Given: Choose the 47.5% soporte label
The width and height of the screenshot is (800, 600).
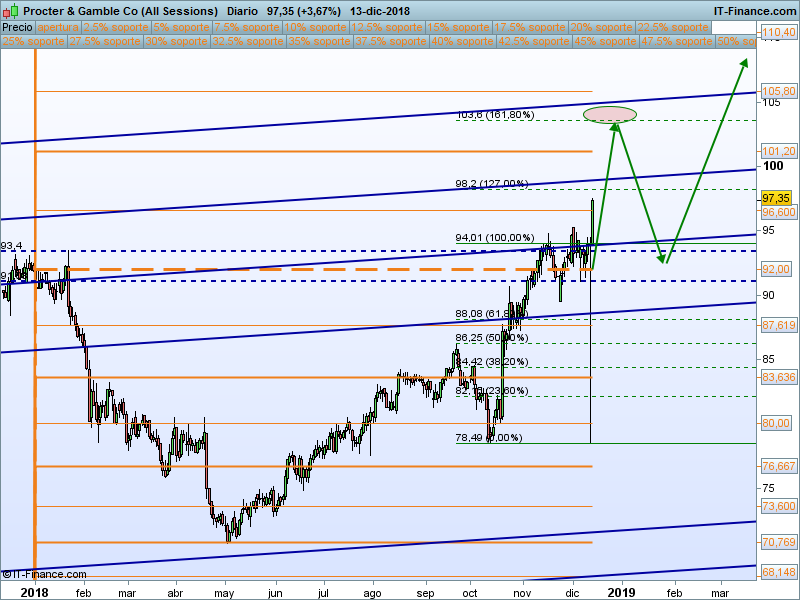Looking at the screenshot, I should pos(677,41).
